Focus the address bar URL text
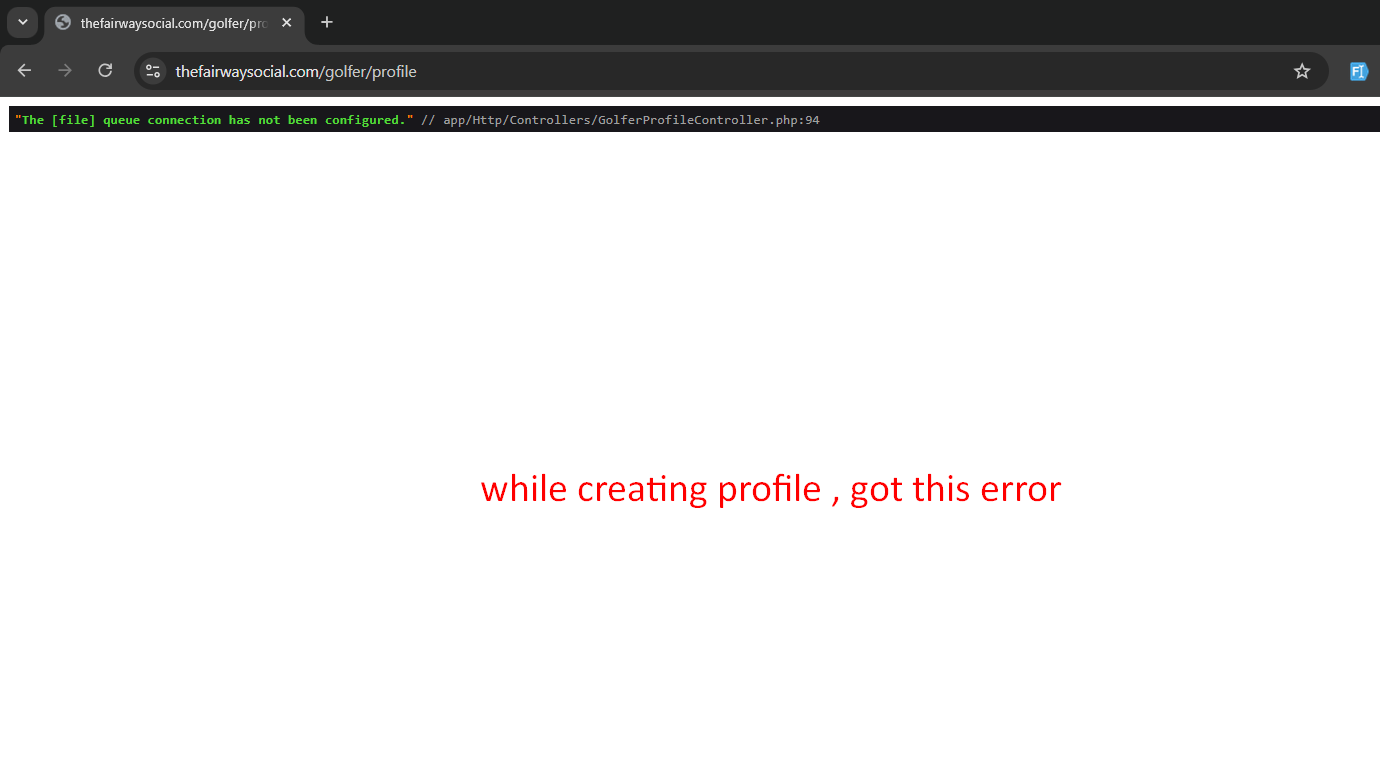This screenshot has width=1380, height=774. (x=296, y=71)
